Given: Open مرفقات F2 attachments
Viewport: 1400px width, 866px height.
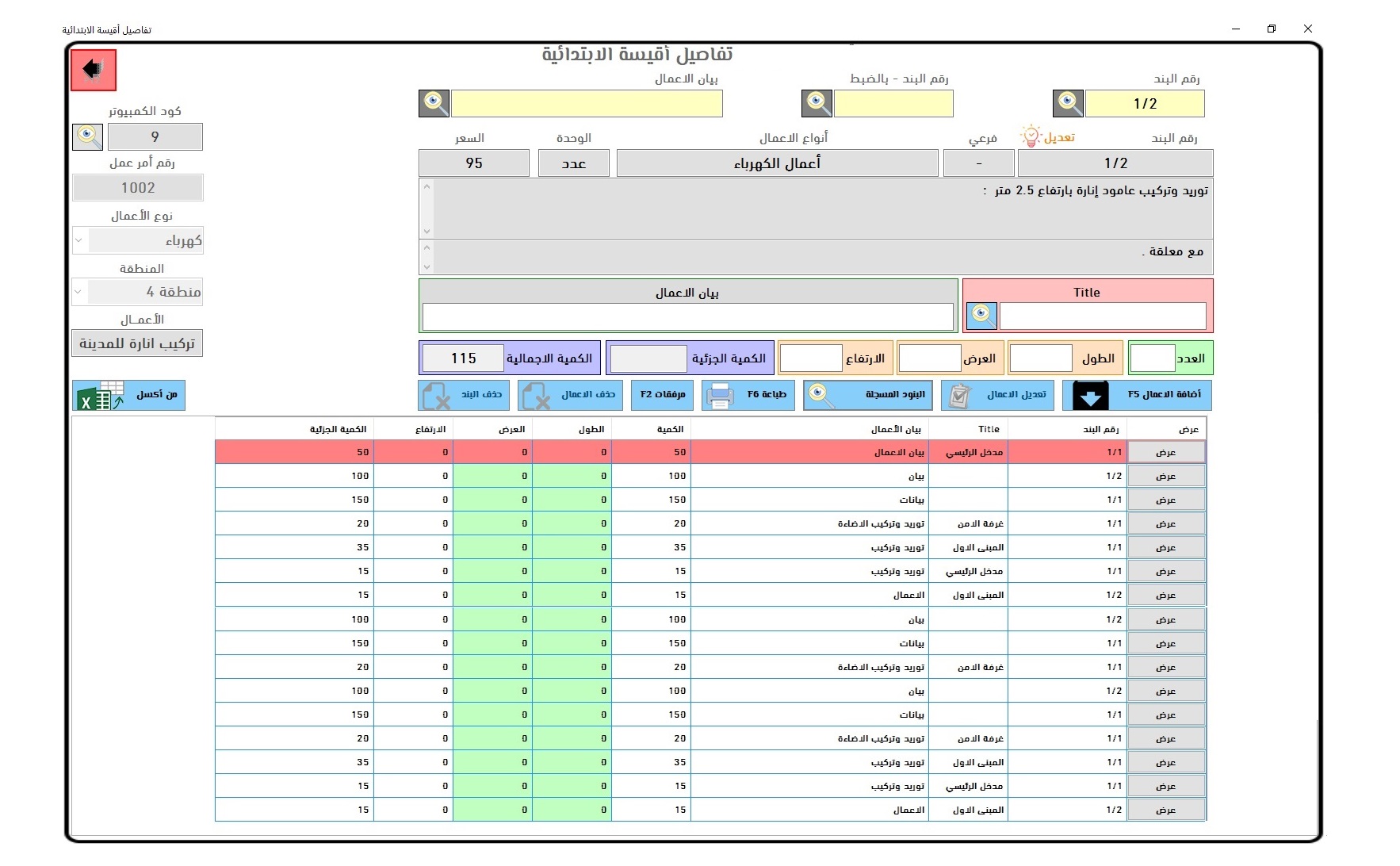Looking at the screenshot, I should tap(662, 395).
